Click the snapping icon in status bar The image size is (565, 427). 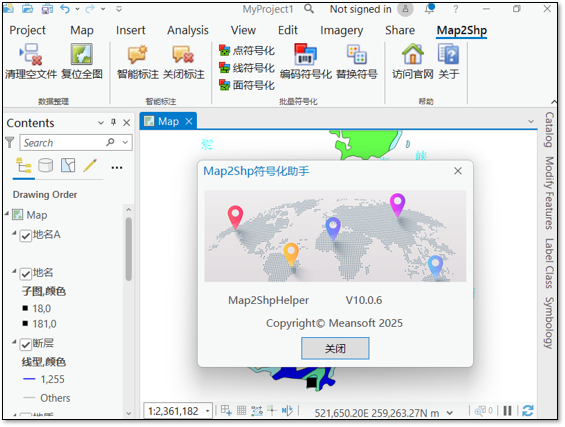tap(257, 410)
